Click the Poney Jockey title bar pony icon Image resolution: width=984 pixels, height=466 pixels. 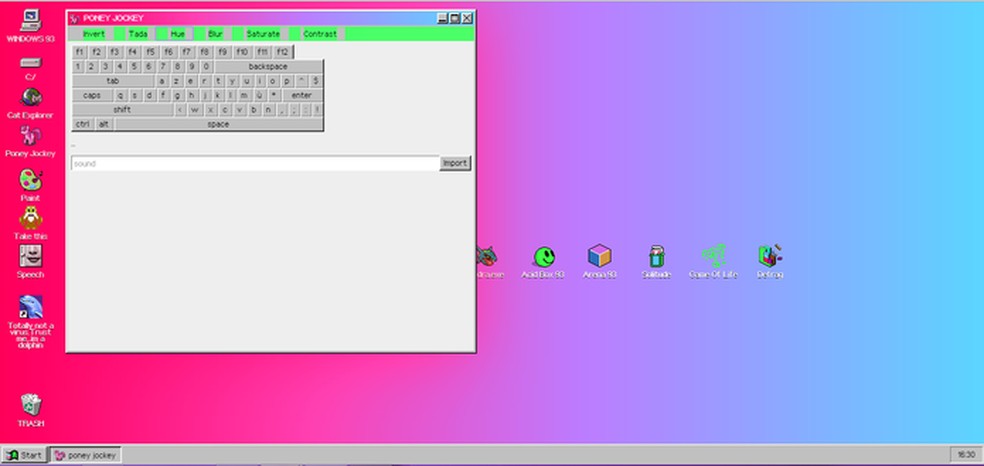click(74, 18)
